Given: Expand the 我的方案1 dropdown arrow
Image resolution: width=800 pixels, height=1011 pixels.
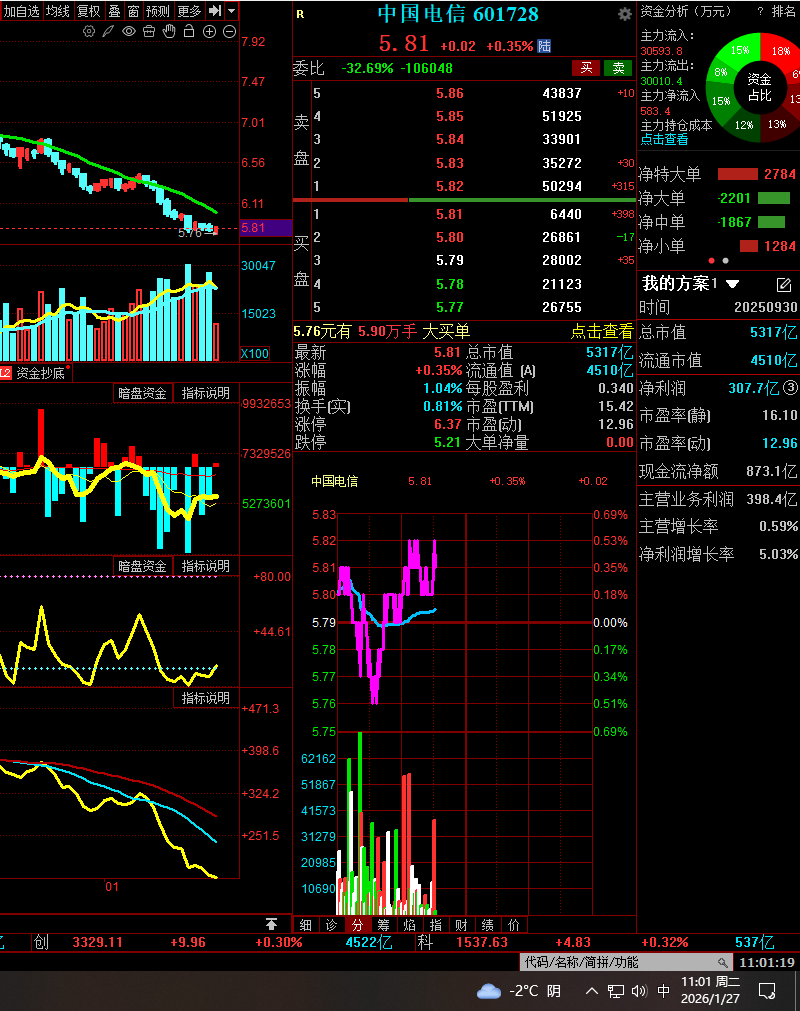Looking at the screenshot, I should (732, 284).
